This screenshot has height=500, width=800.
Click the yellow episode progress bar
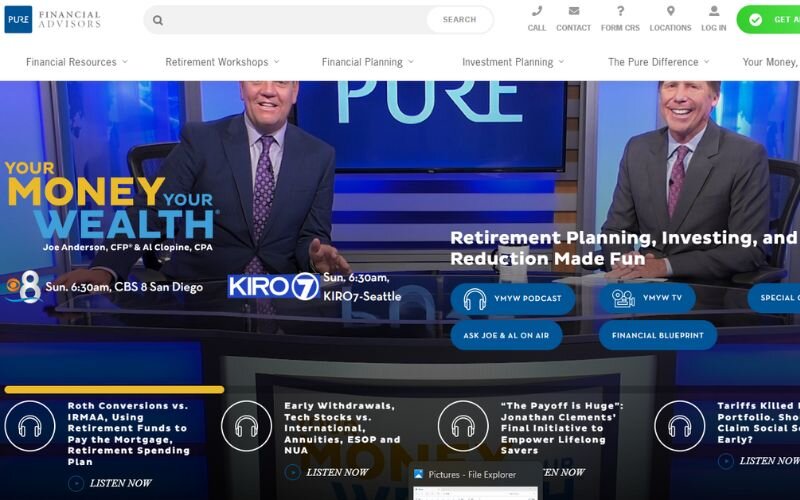click(114, 390)
